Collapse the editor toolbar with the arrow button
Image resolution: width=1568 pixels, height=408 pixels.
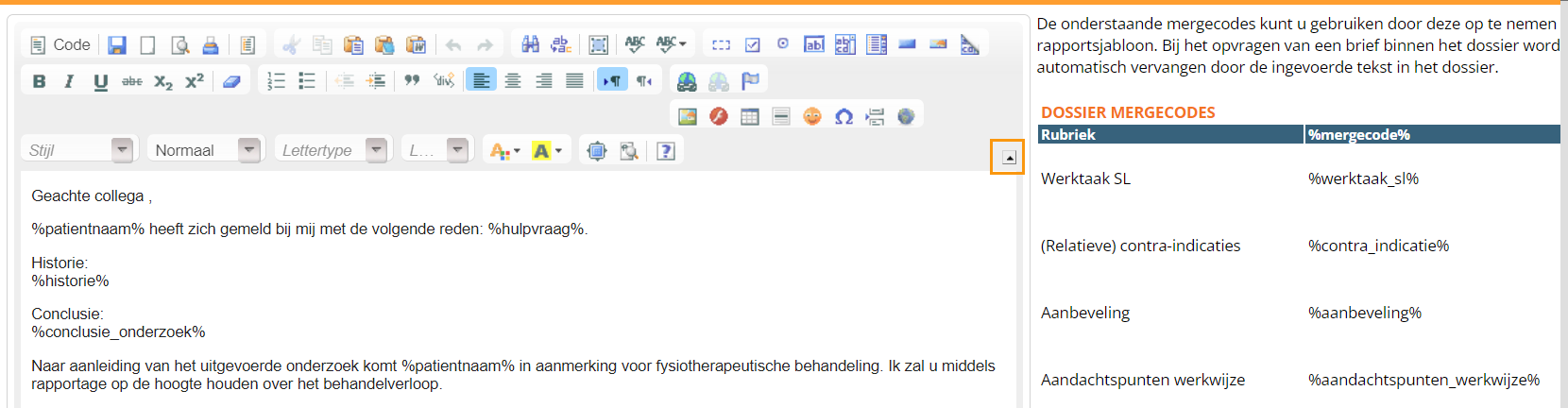tap(1008, 158)
